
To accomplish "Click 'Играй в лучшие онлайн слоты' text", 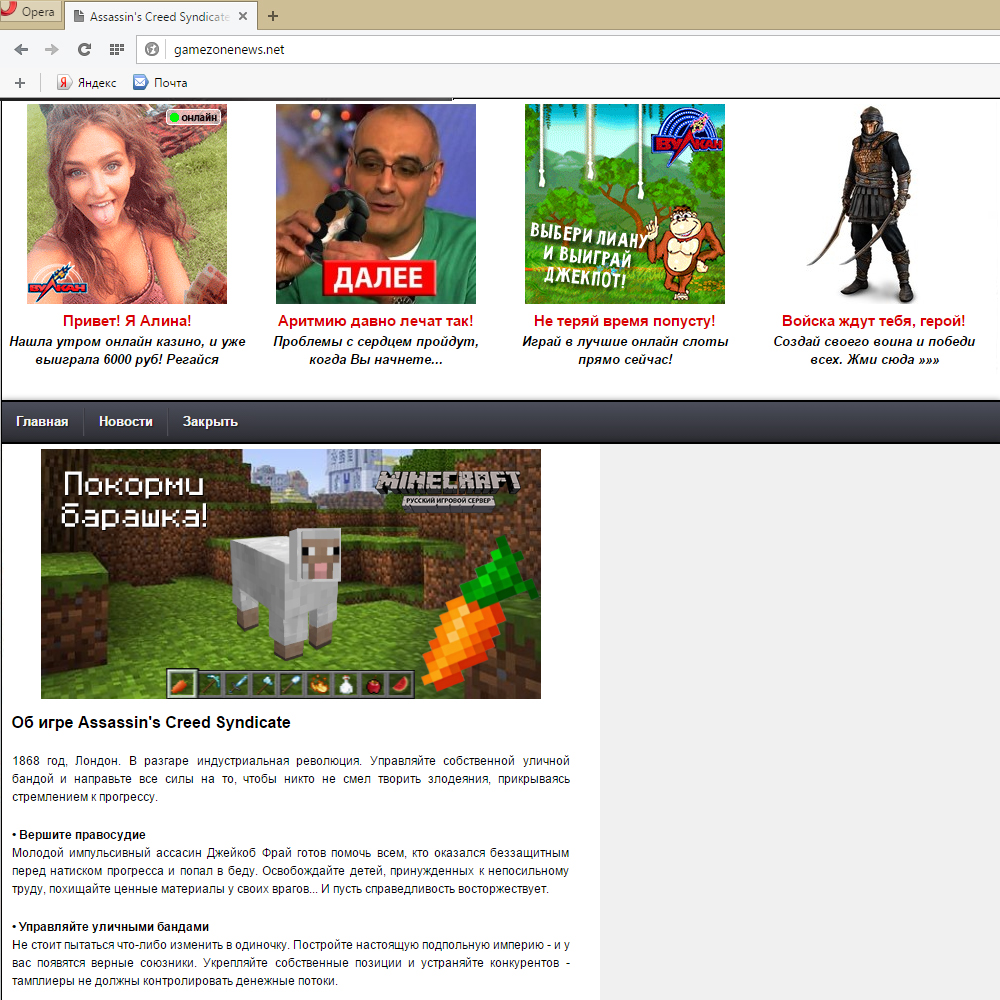I will click(x=625, y=350).
